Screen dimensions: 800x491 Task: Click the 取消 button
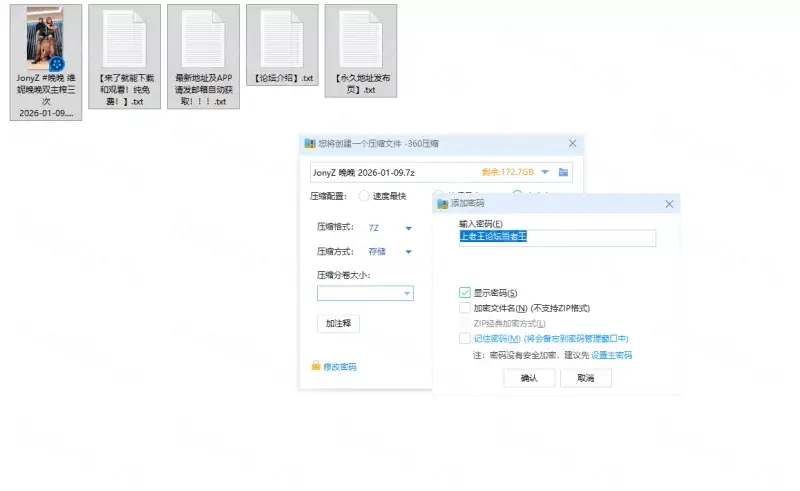point(586,378)
